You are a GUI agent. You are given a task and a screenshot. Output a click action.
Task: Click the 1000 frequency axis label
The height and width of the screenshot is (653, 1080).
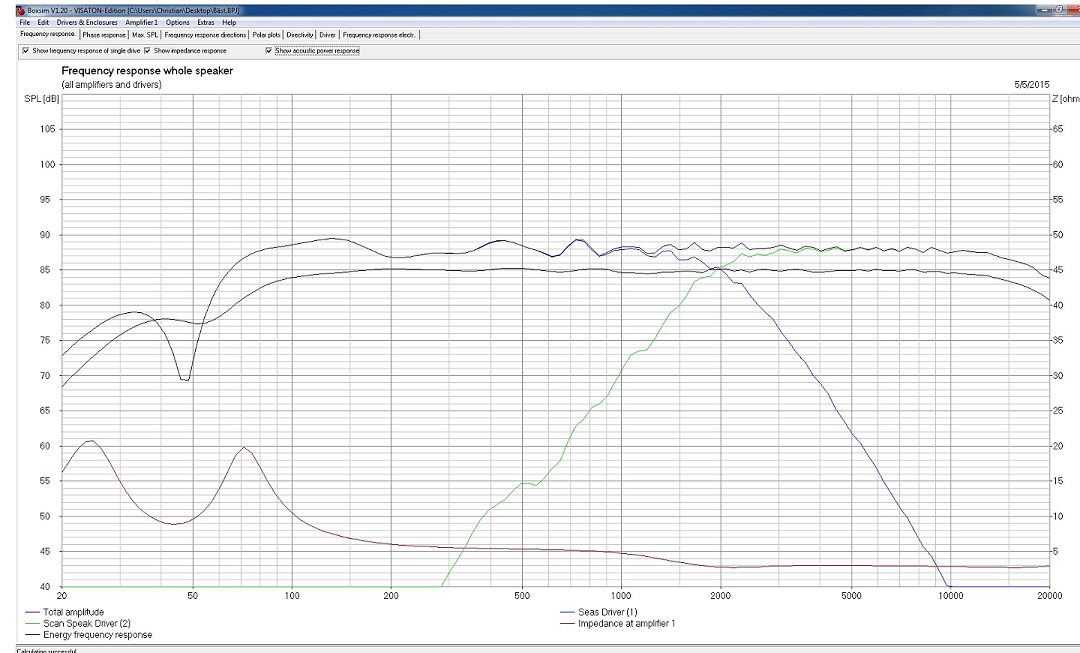pos(621,596)
